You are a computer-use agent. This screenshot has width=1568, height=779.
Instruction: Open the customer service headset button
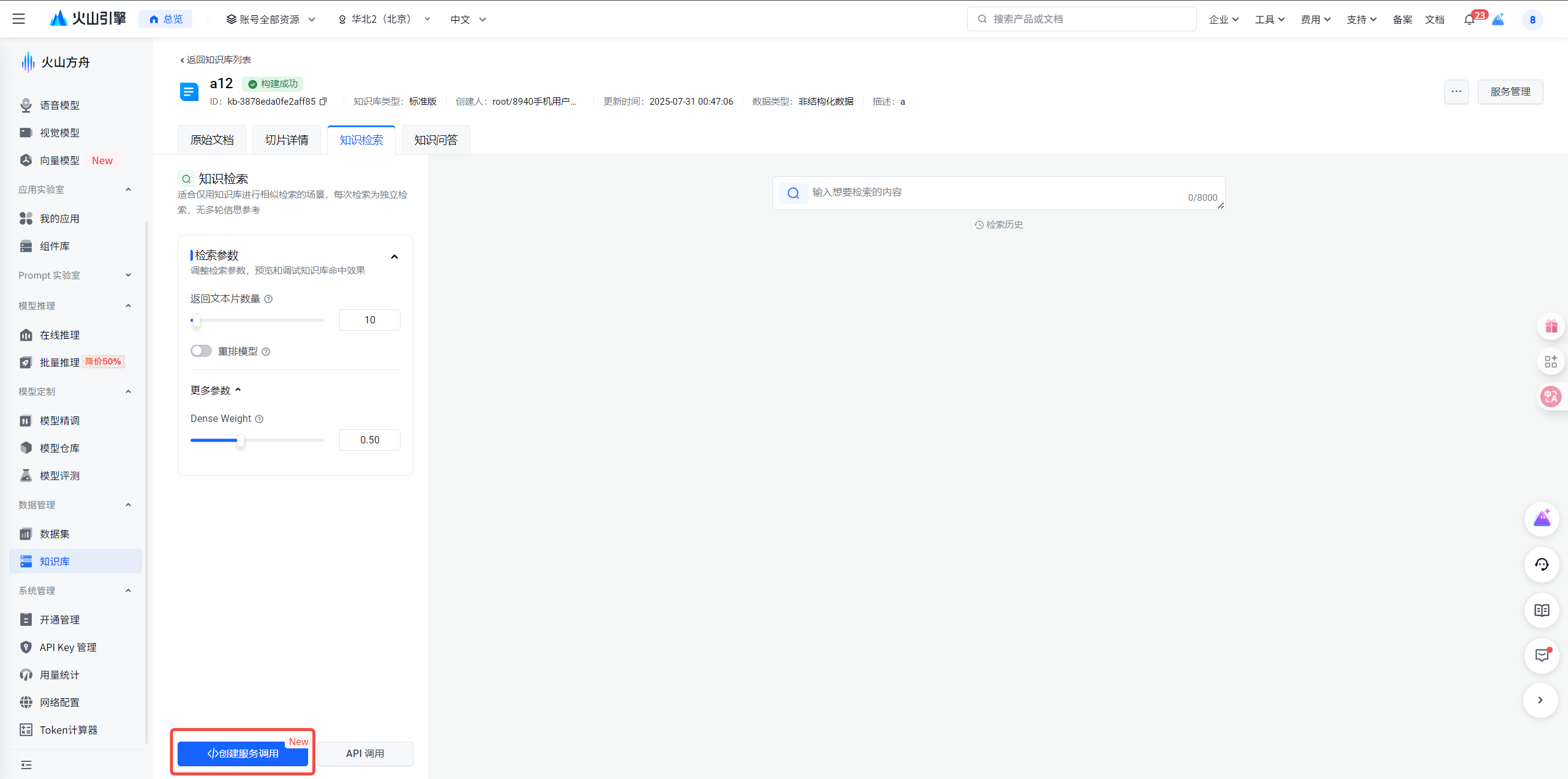click(1542, 565)
